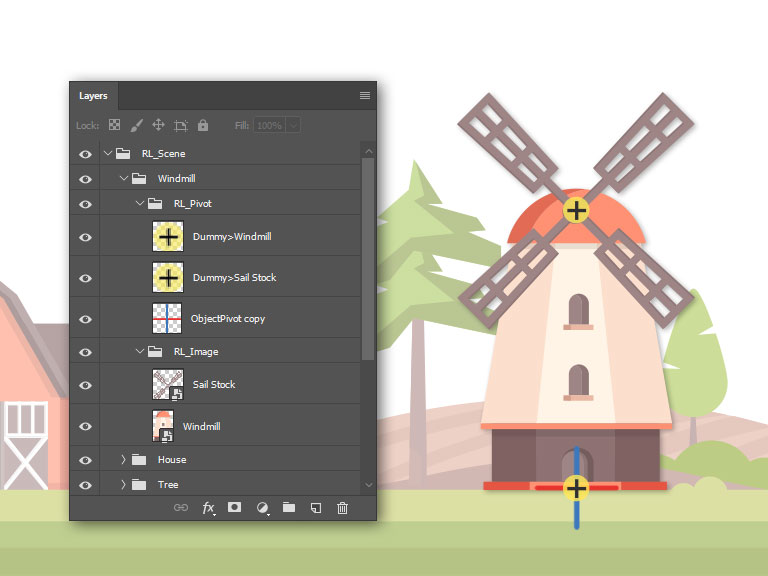Create a new layer icon
The height and width of the screenshot is (576, 768).
coord(315,508)
